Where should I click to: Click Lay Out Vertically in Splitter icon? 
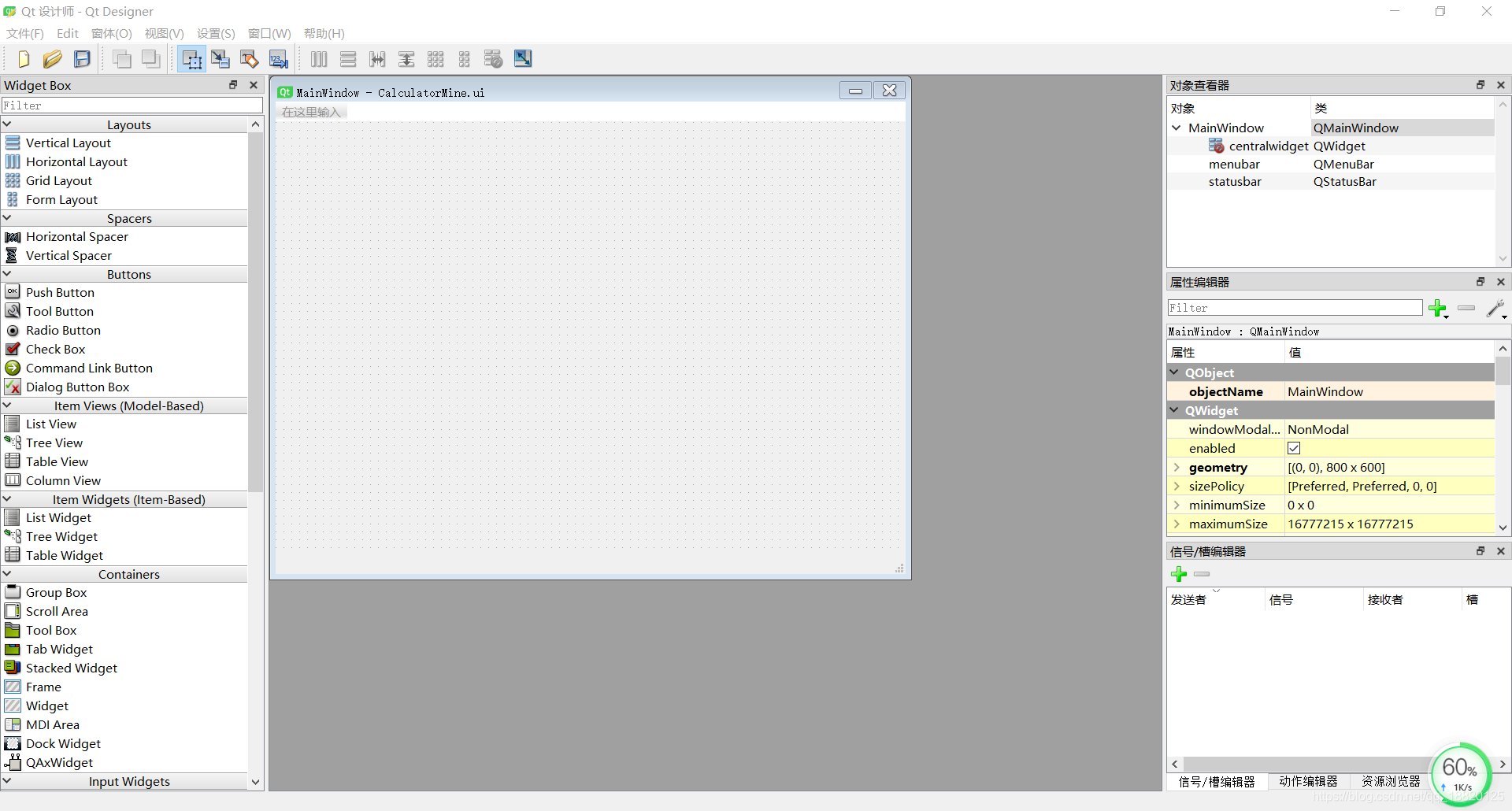tap(406, 59)
